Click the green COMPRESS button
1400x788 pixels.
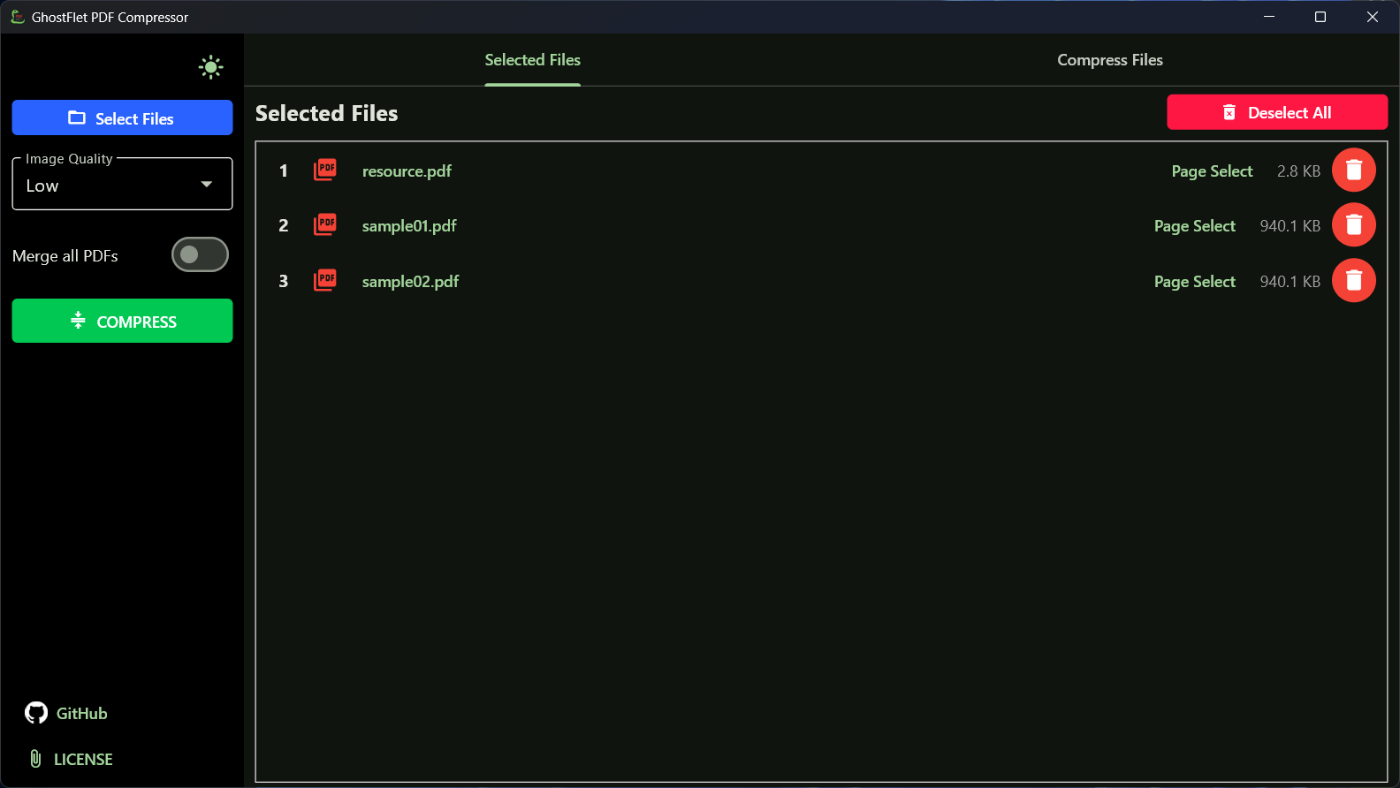(x=122, y=321)
